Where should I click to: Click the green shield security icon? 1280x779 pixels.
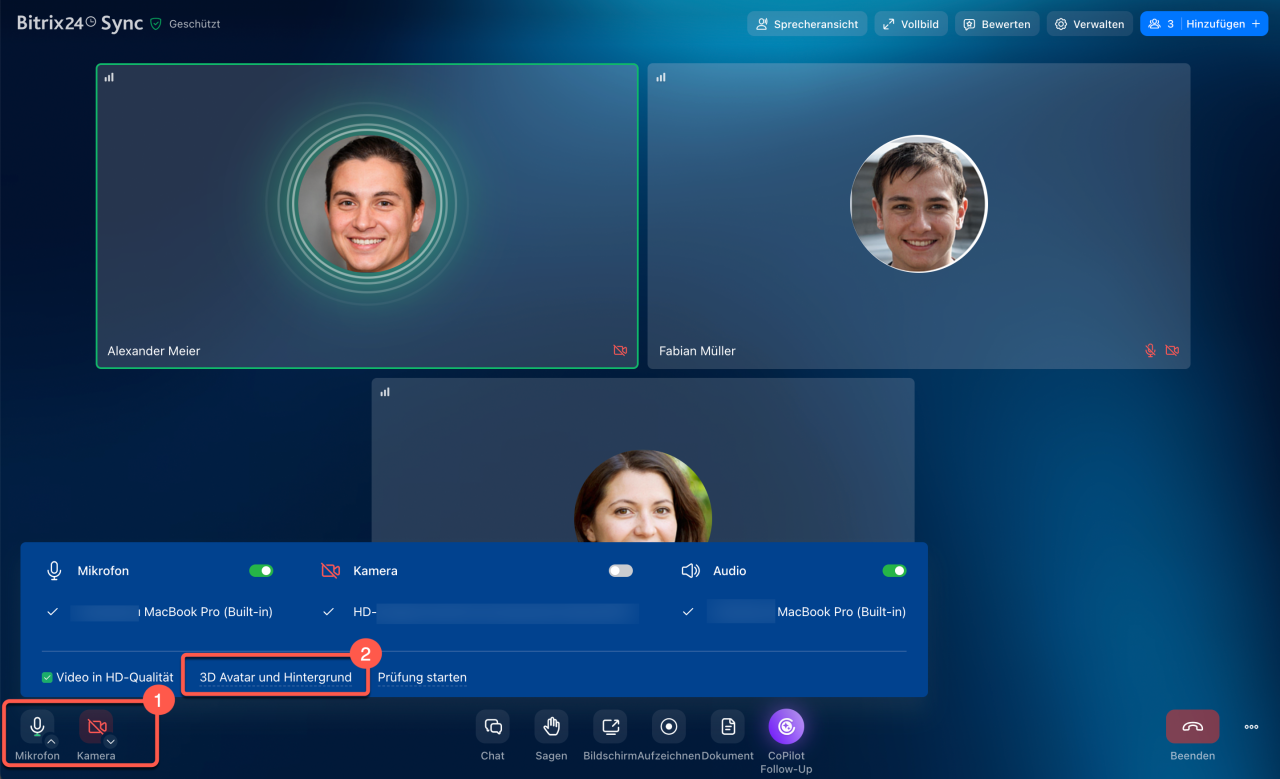[156, 23]
